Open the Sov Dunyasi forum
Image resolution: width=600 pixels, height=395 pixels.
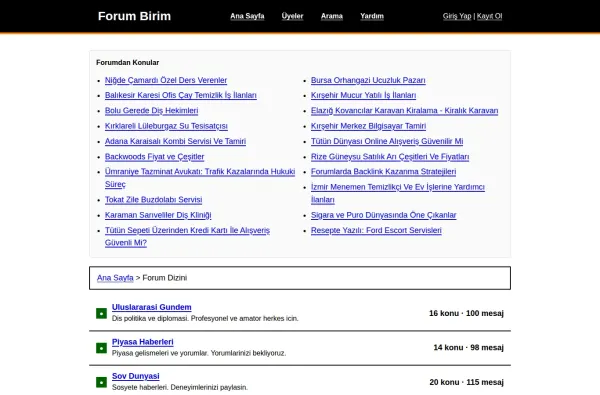tap(135, 376)
